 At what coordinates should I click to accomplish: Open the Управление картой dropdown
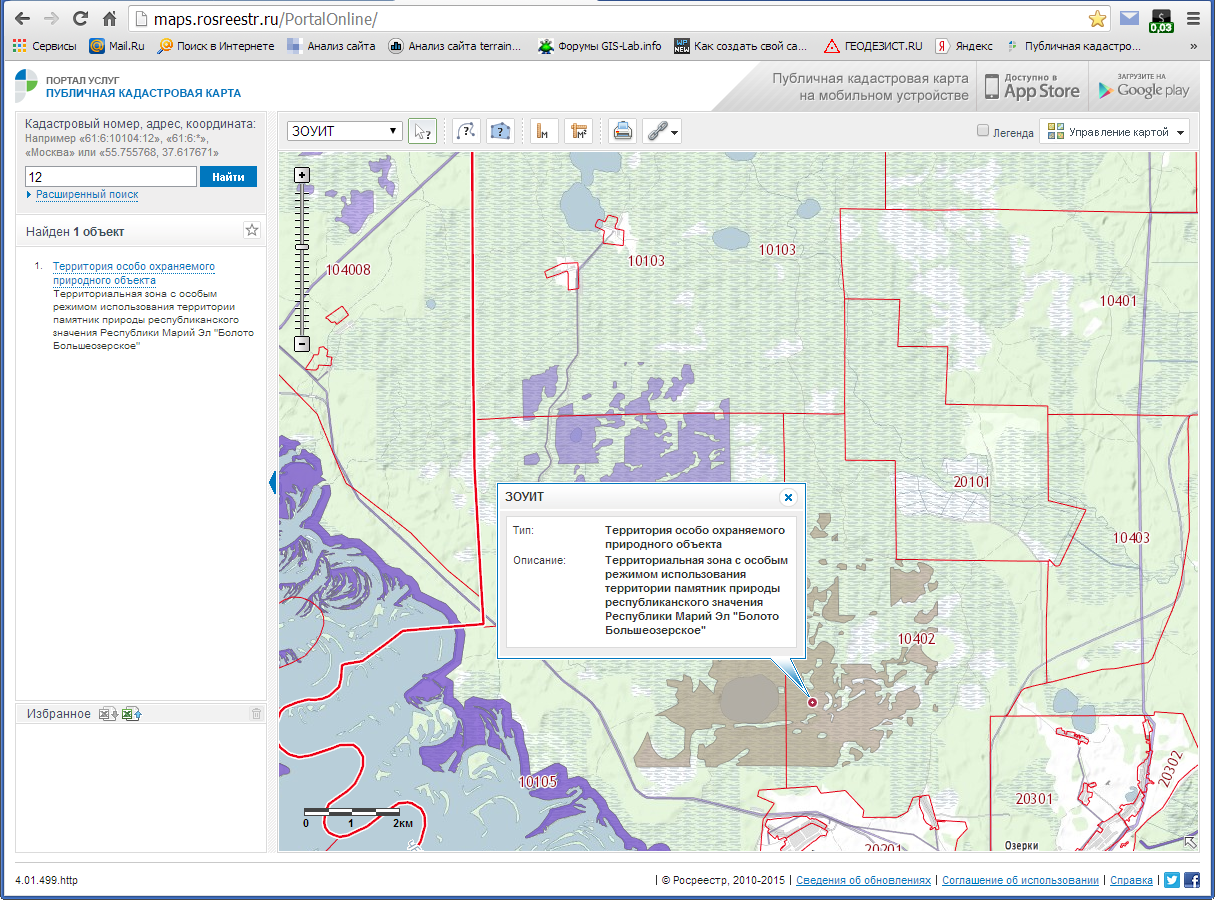click(1115, 132)
